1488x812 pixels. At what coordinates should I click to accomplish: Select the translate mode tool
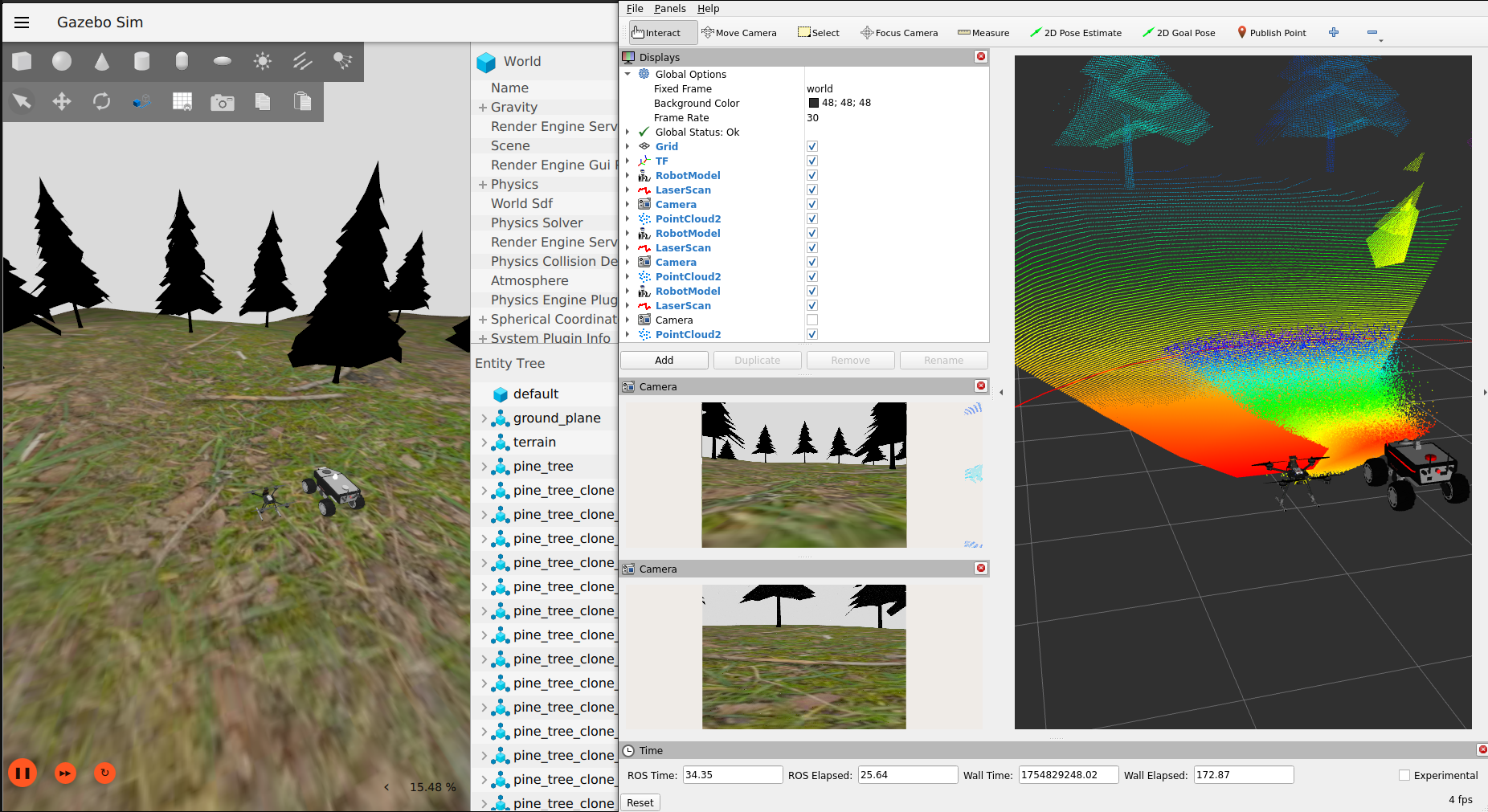pos(62,101)
